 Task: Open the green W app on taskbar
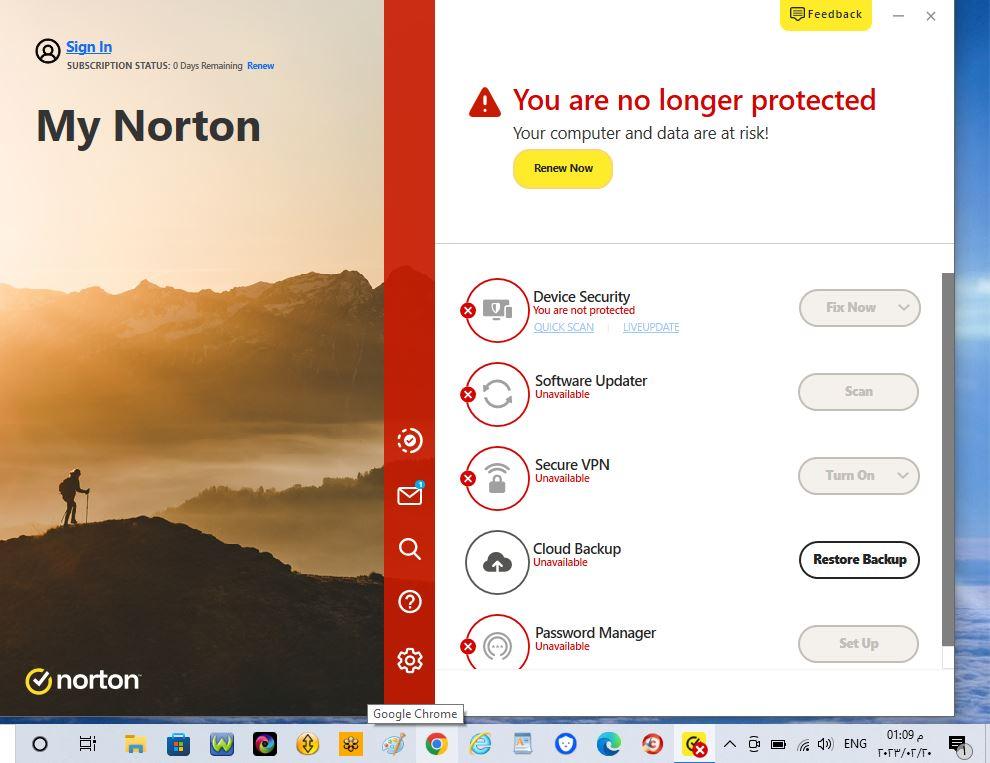pyautogui.click(x=222, y=744)
